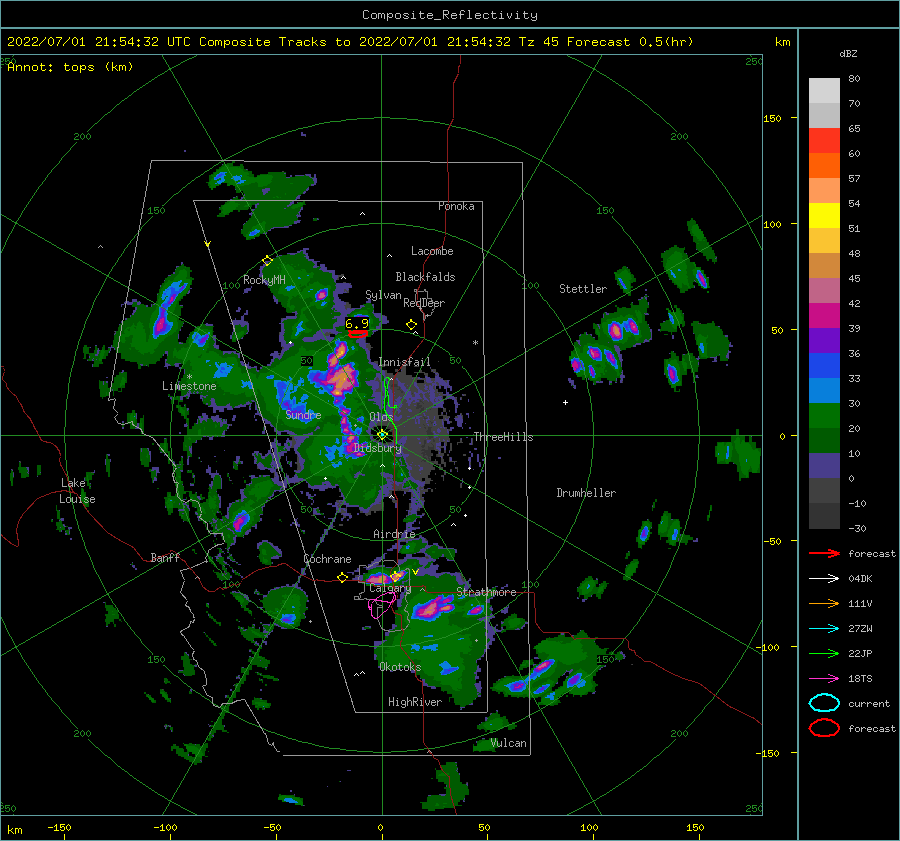The width and height of the screenshot is (900, 841).
Task: Click the UTC Composite Tracks timestamp header
Action: pyautogui.click(x=350, y=42)
